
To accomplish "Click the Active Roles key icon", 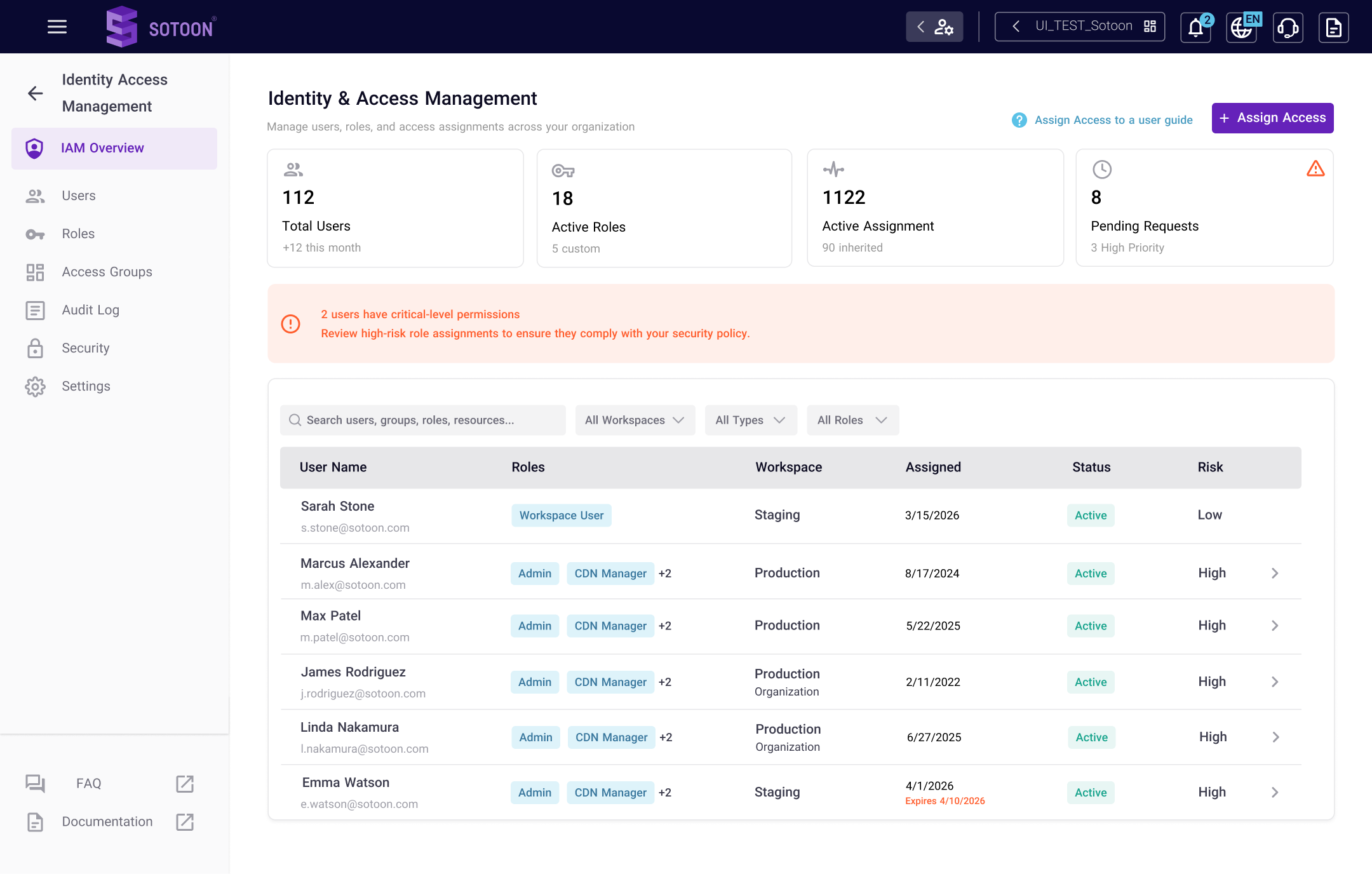I will pos(563,171).
